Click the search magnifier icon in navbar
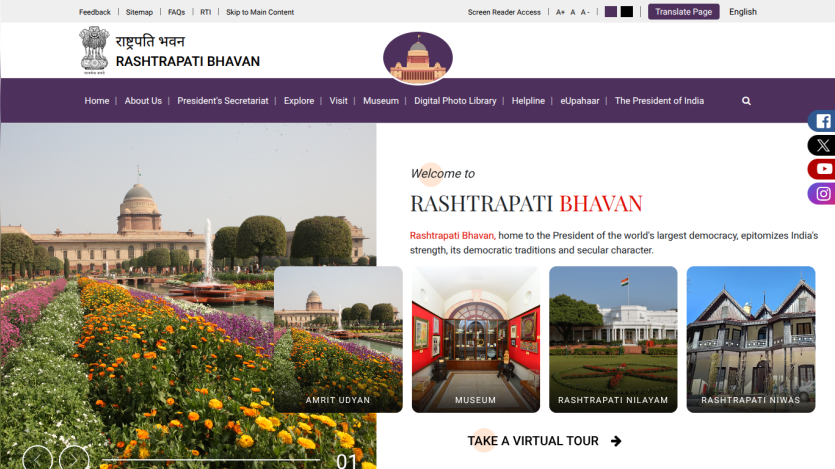The image size is (835, 469). 746,101
